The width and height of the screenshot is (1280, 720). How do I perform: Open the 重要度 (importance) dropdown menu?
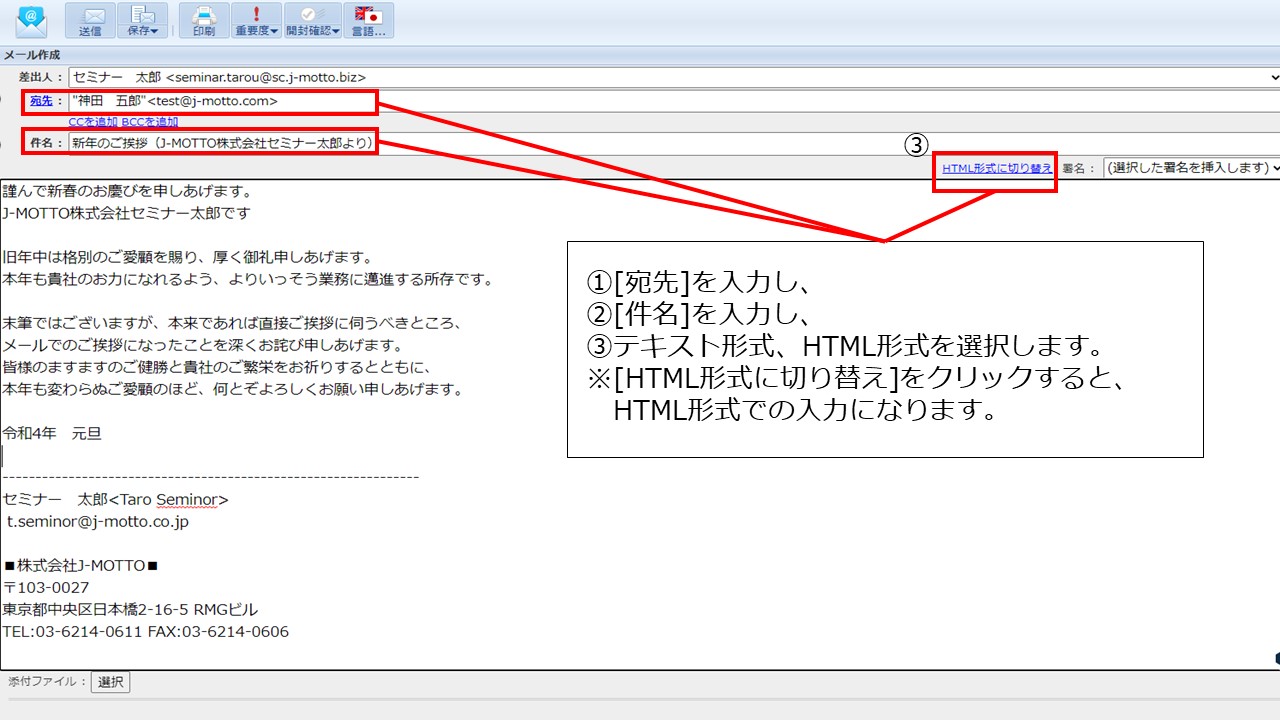point(257,20)
